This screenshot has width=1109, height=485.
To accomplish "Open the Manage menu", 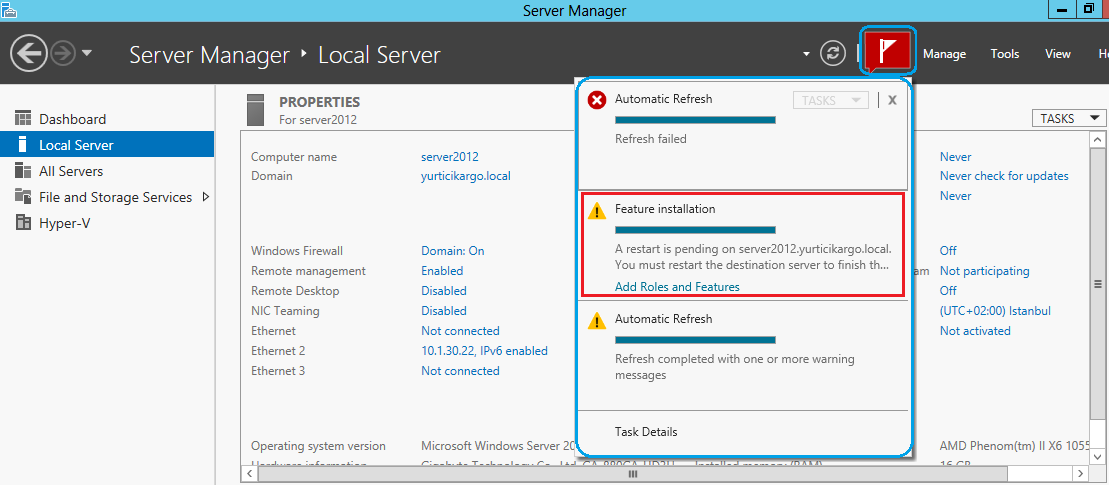I will [944, 54].
